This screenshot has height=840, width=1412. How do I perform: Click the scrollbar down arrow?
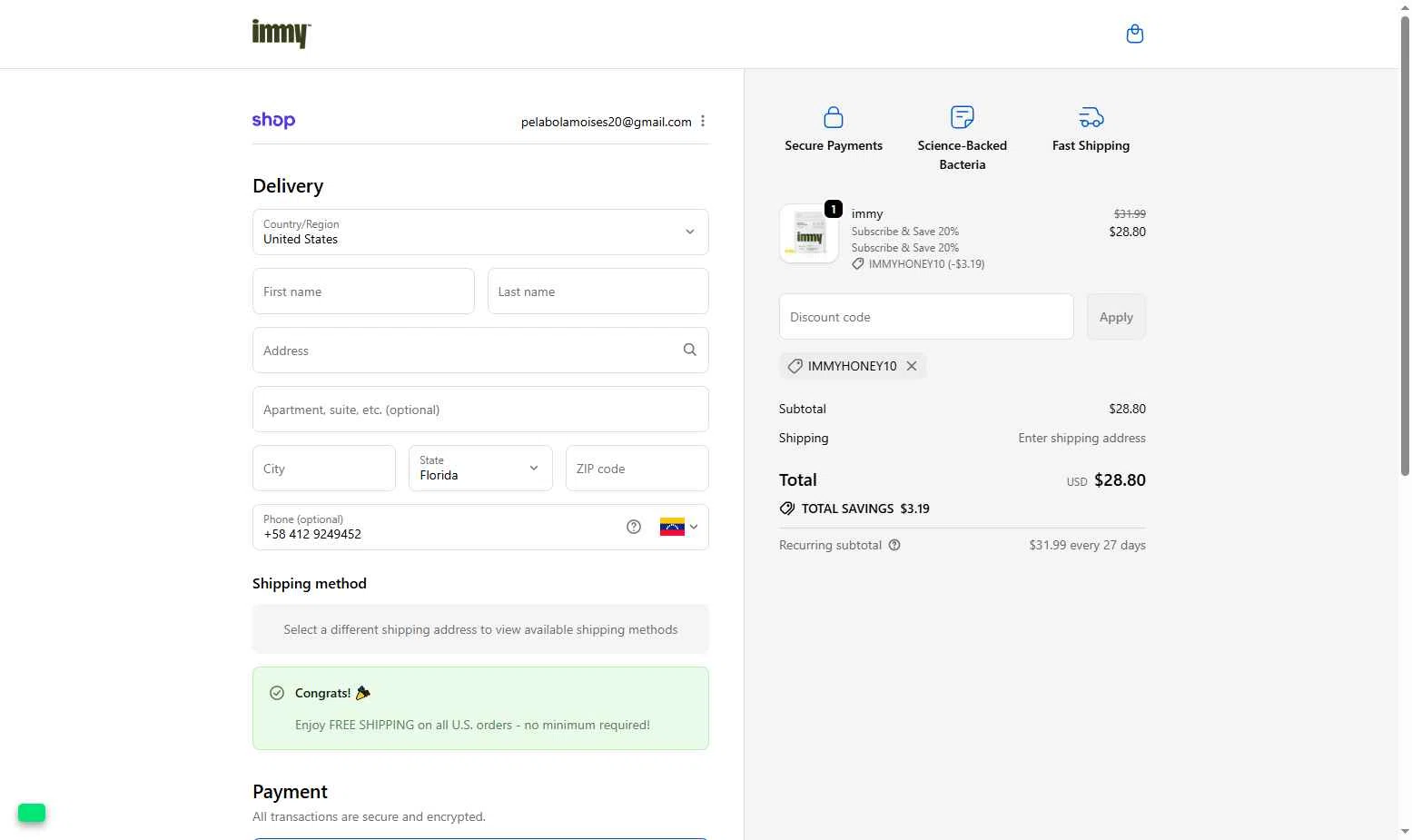coord(1405,832)
